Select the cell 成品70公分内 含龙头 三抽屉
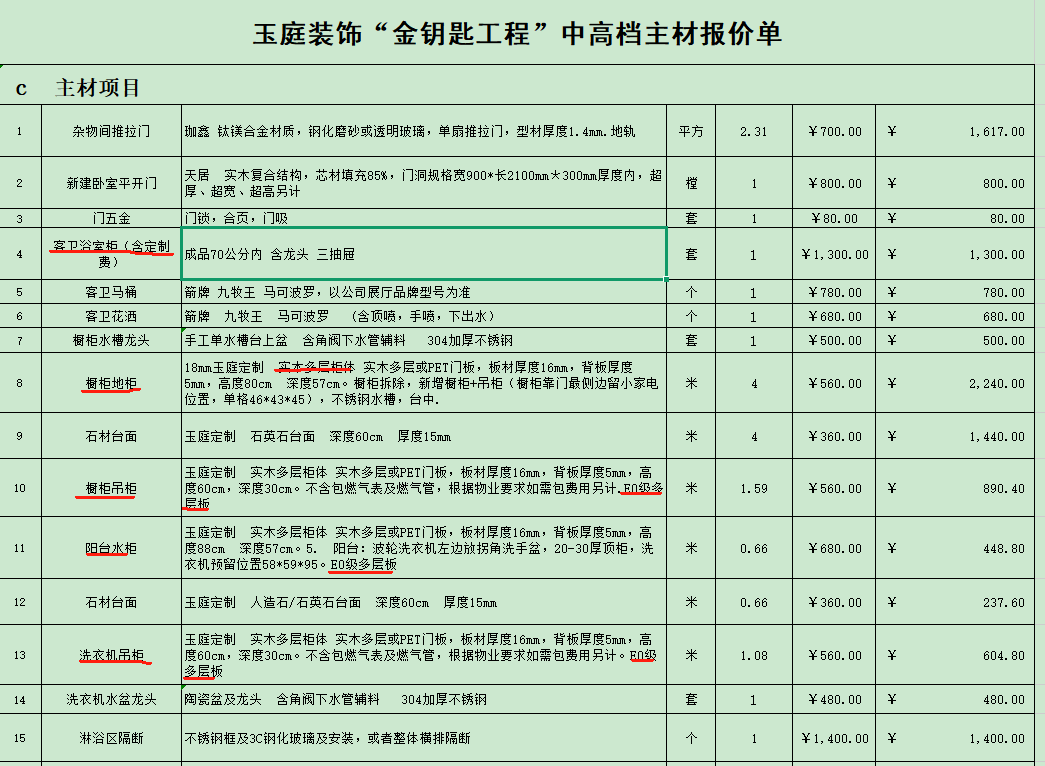The width and height of the screenshot is (1045, 766). coord(422,254)
